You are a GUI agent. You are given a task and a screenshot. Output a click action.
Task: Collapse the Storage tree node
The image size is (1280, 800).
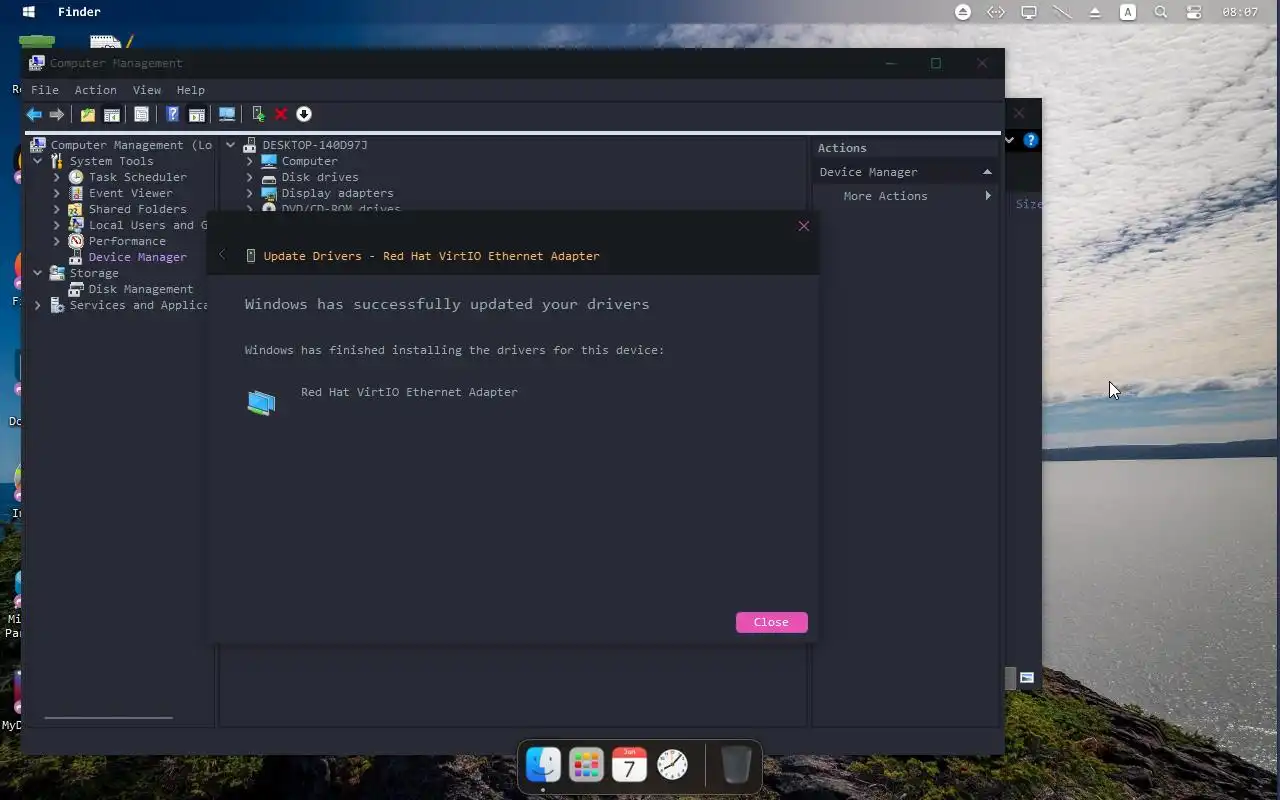pos(38,273)
